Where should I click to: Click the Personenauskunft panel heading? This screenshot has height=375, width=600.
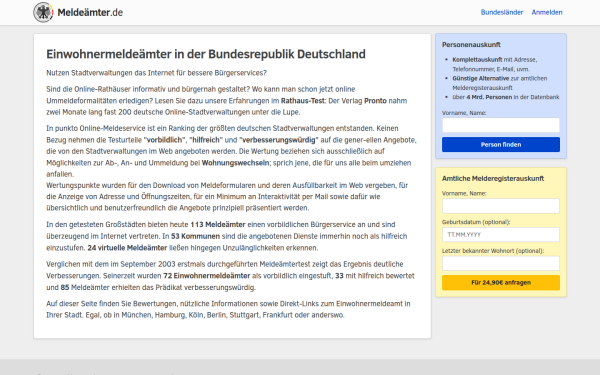tap(471, 44)
